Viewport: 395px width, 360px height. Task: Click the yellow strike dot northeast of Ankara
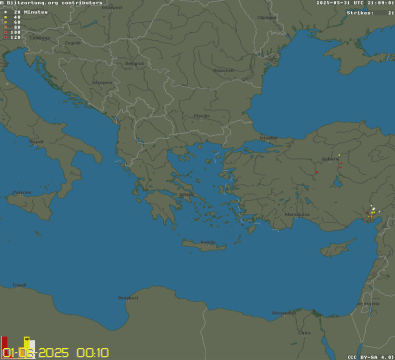point(339,155)
